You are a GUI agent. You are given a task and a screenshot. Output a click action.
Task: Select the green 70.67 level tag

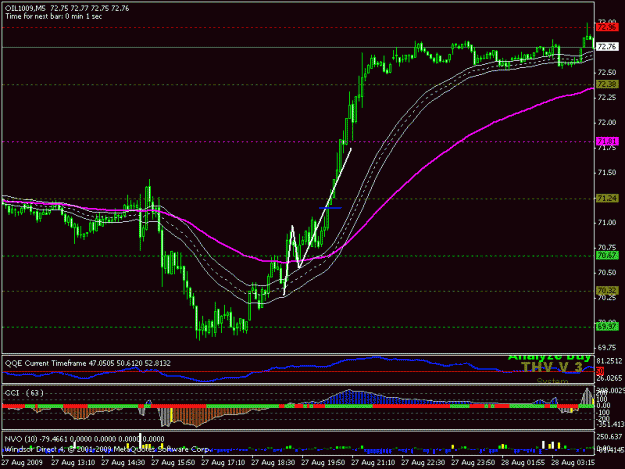point(607,256)
